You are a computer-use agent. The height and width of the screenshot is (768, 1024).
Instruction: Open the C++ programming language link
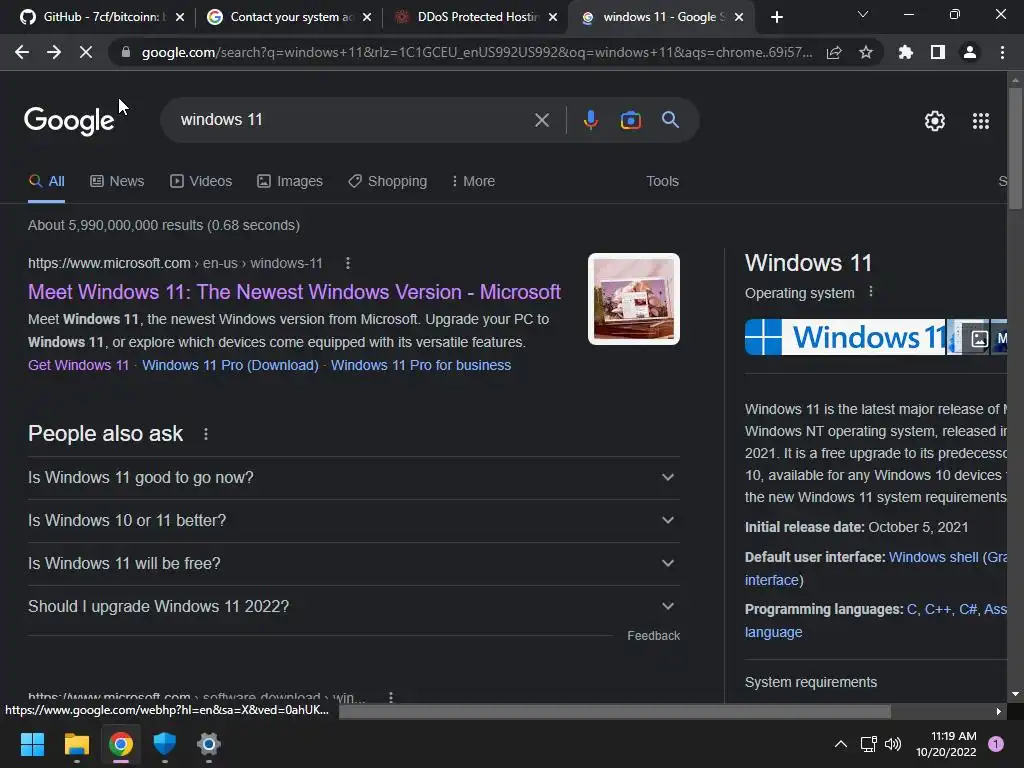[938, 609]
